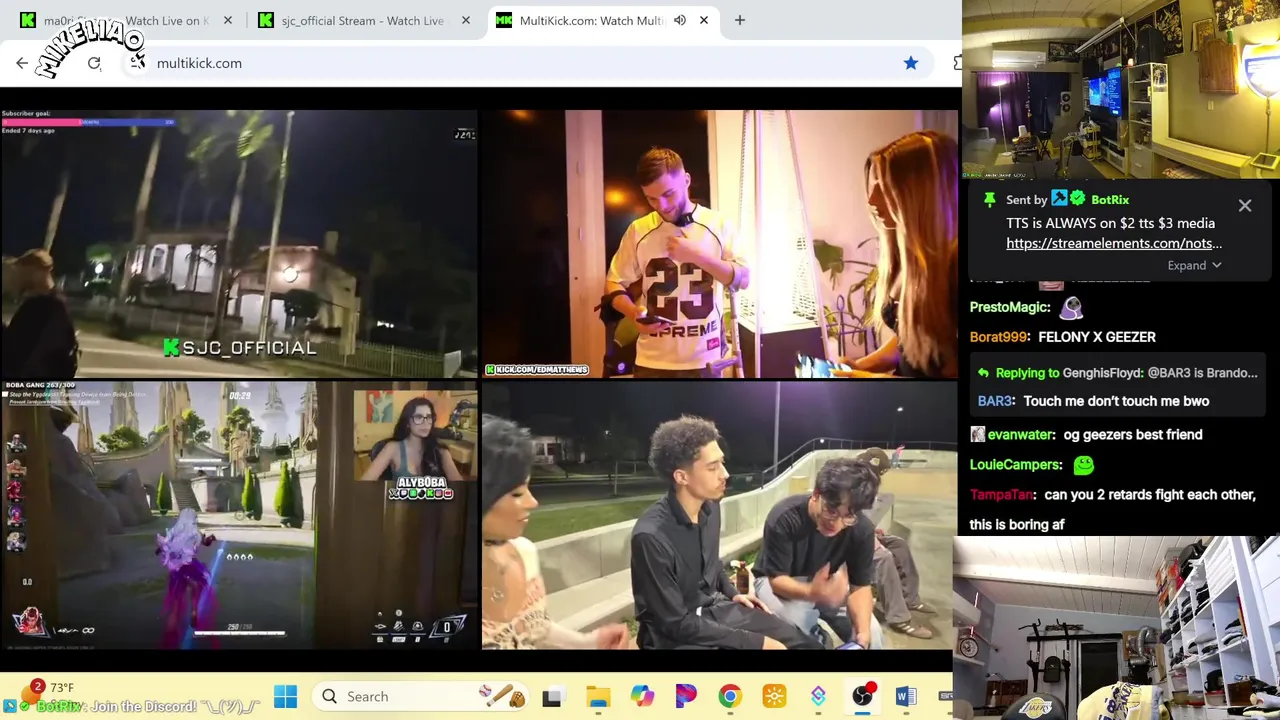The image size is (1280, 720).
Task: Click the Subscriber goal progress bar
Action: point(88,122)
